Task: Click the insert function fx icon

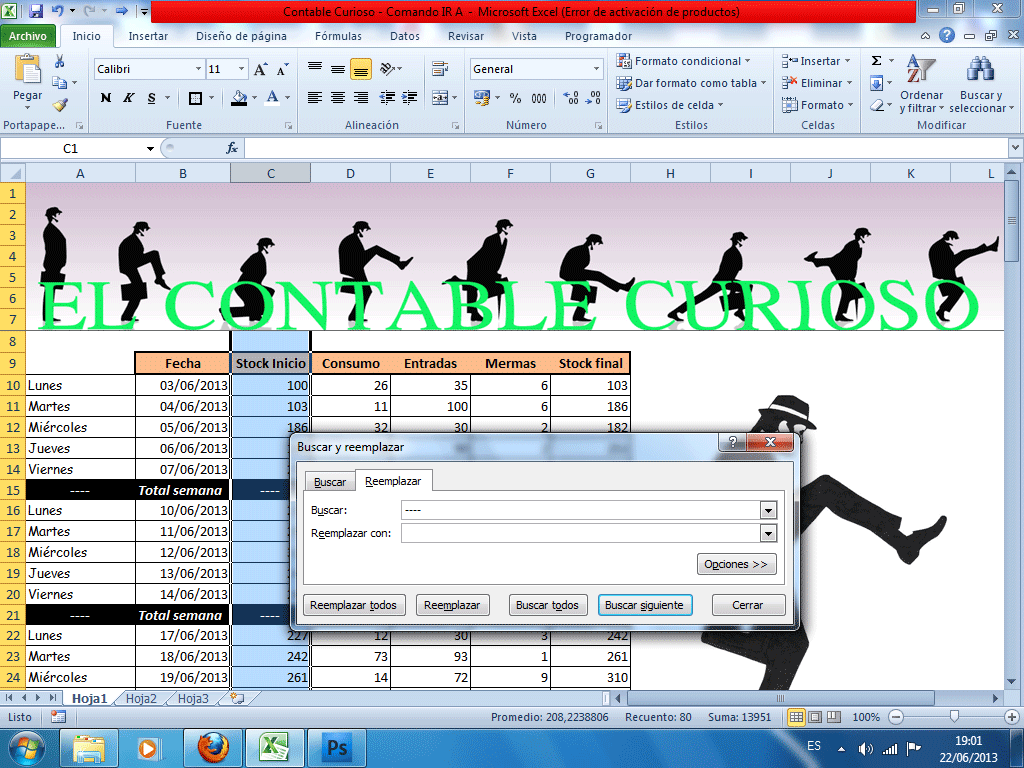Action: [x=232, y=148]
